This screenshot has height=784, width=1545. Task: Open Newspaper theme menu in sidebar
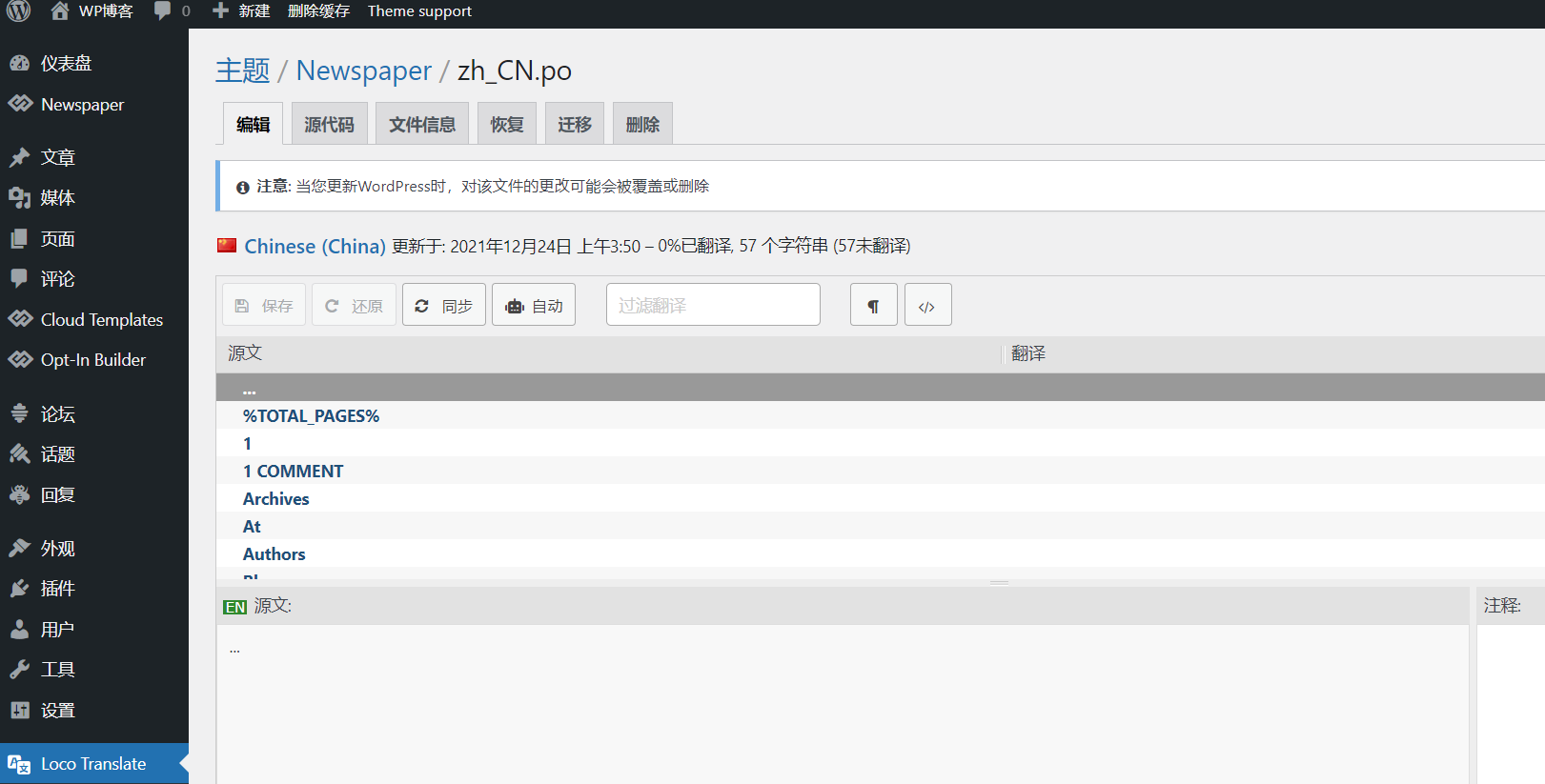pos(94,104)
